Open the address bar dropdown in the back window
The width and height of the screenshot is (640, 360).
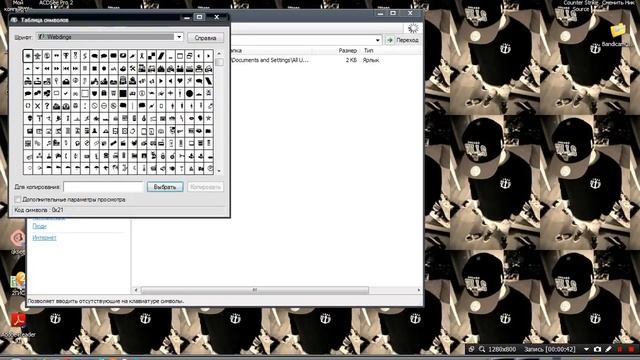tap(378, 40)
